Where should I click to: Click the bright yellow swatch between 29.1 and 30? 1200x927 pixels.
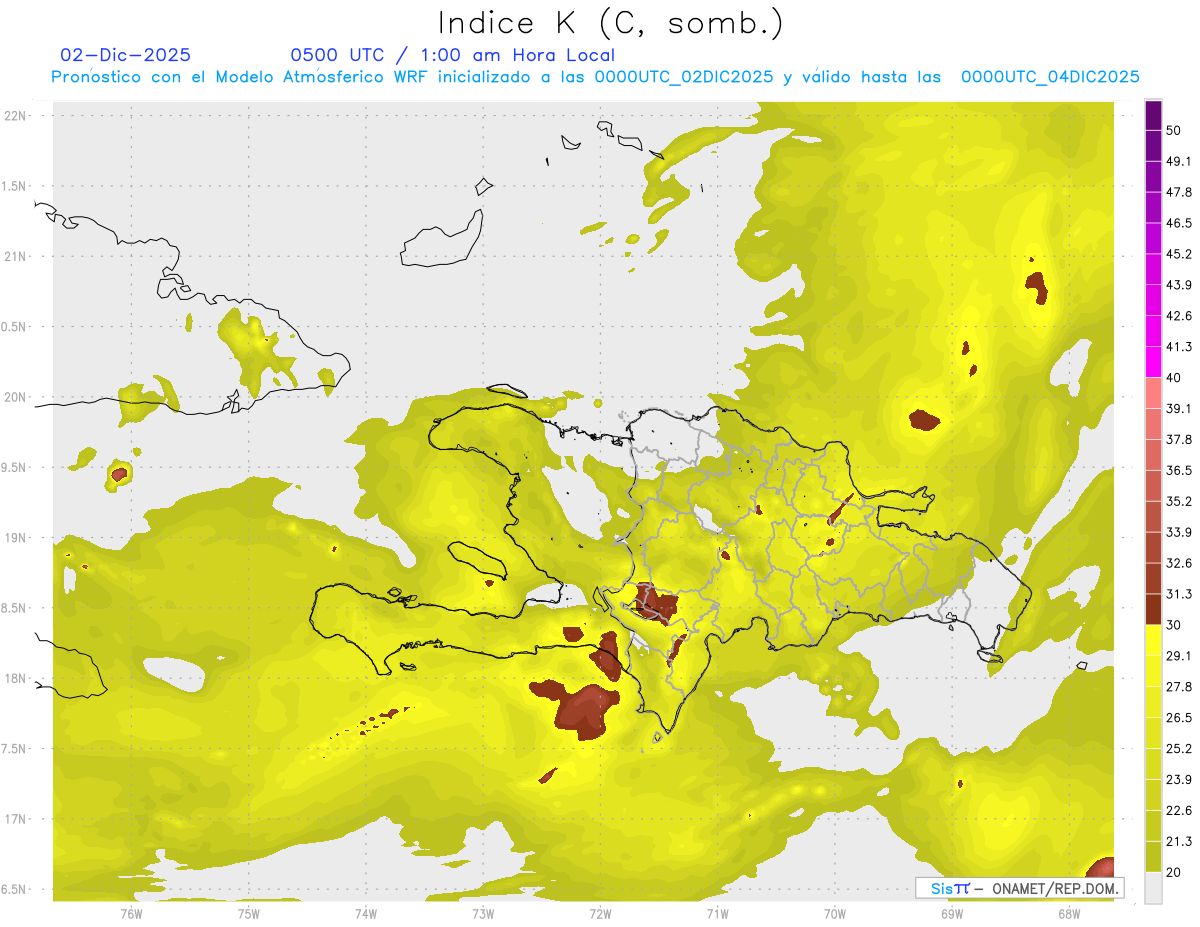coord(1153,640)
